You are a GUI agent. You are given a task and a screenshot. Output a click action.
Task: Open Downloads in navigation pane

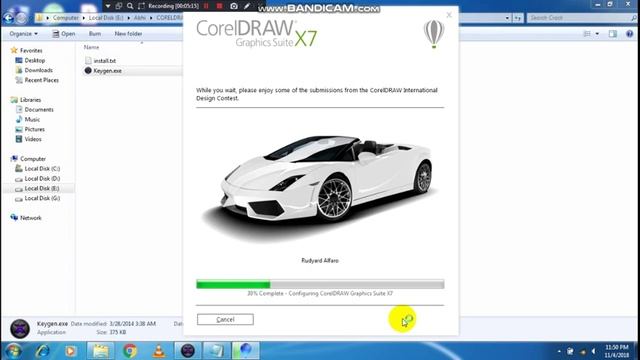point(34,70)
